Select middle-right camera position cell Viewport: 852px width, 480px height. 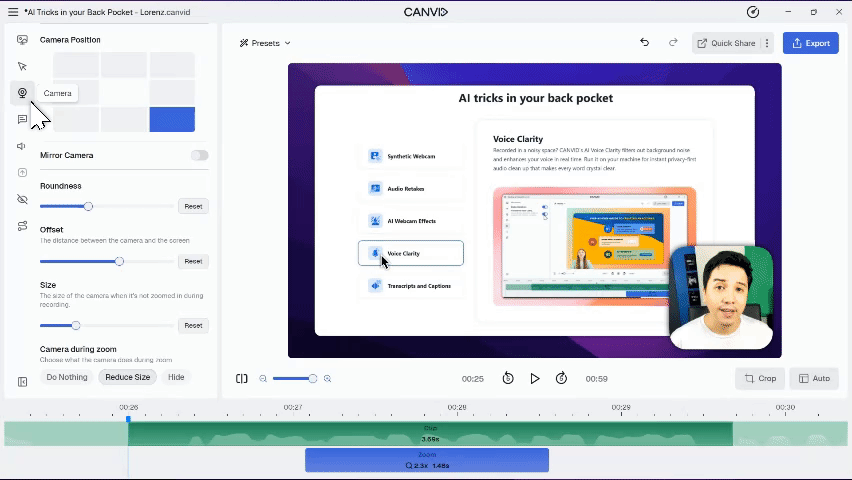pyautogui.click(x=172, y=92)
